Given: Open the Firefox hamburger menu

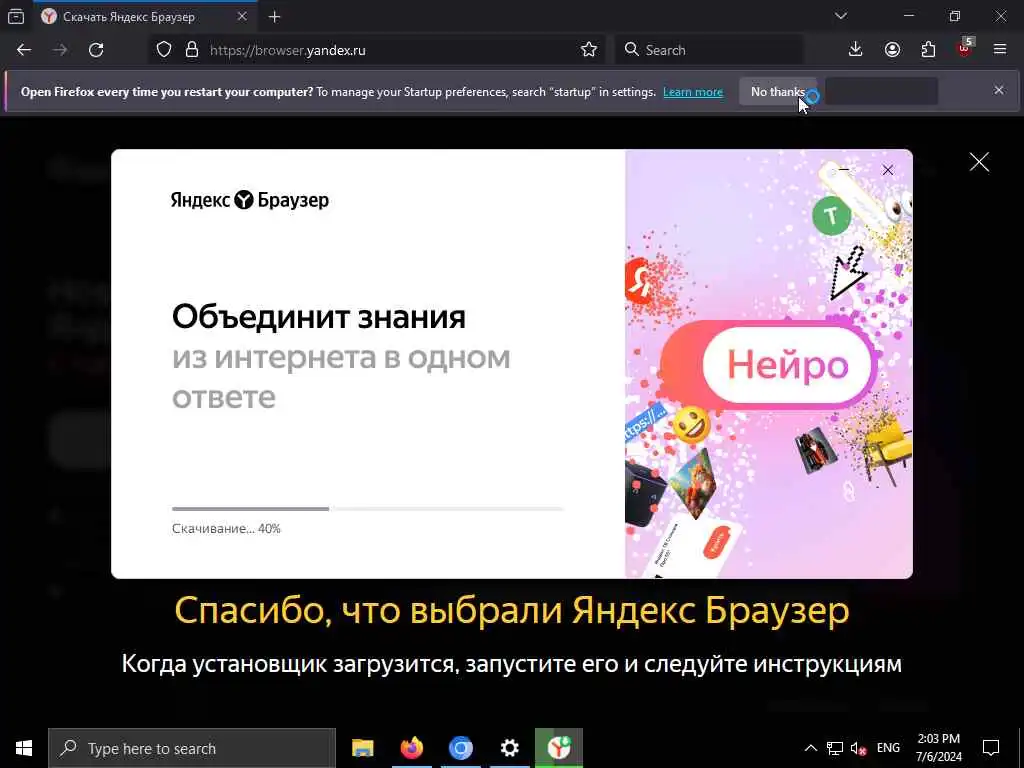Looking at the screenshot, I should click(x=1000, y=50).
